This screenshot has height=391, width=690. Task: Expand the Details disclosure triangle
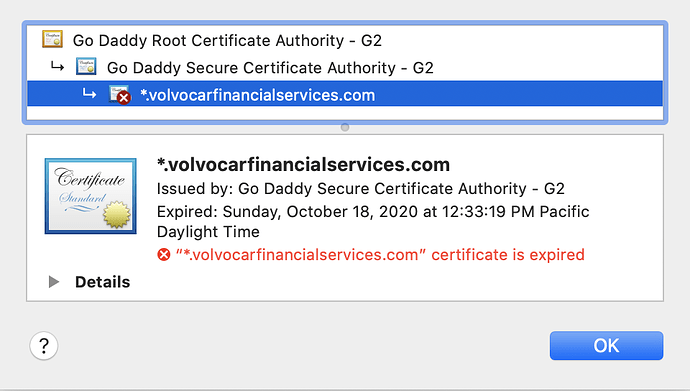pos(54,282)
